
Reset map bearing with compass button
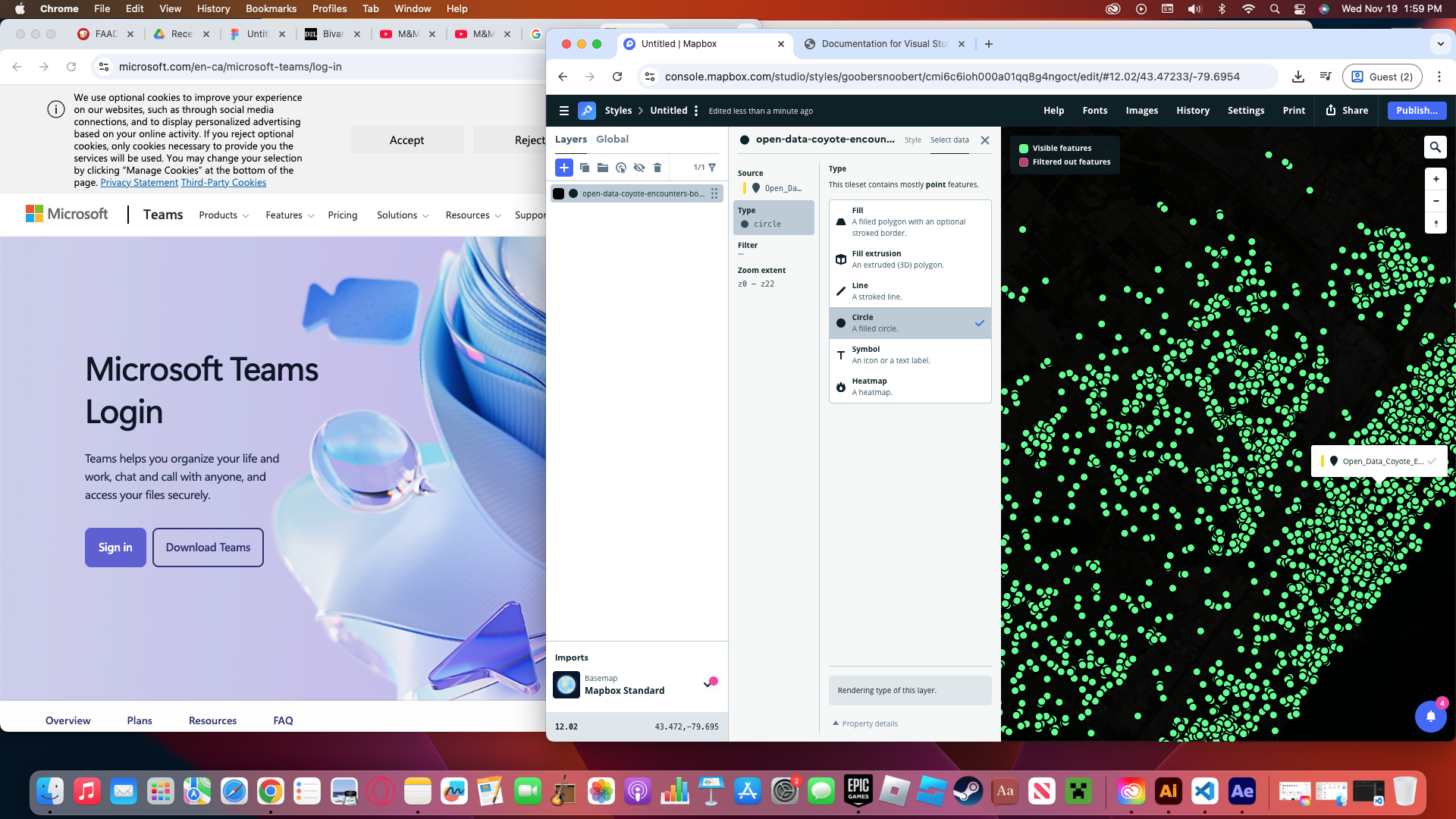point(1436,223)
